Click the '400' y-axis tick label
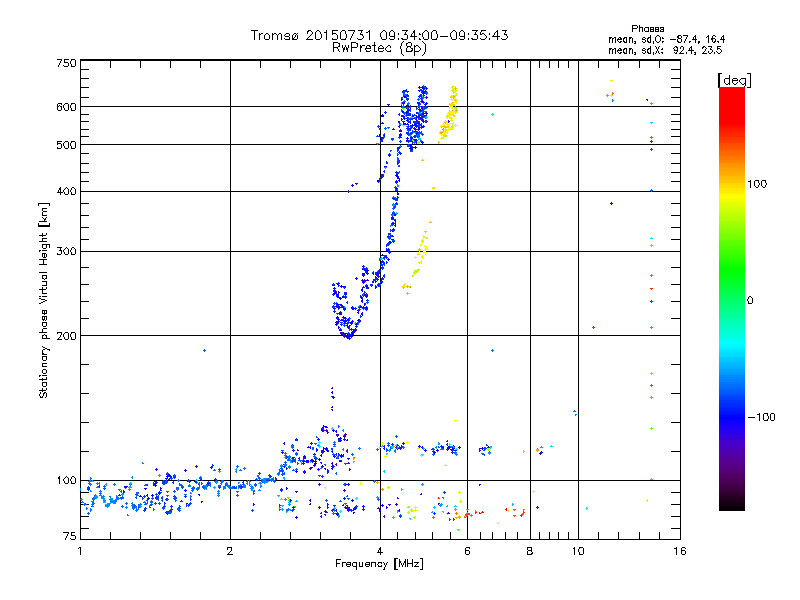Image resolution: width=800 pixels, height=600 pixels. (x=66, y=191)
